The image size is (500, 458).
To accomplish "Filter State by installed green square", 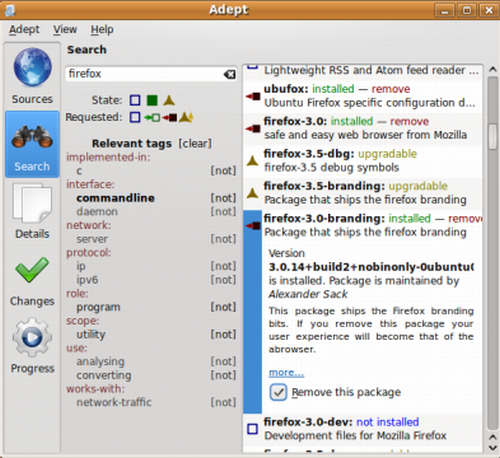I will point(152,100).
